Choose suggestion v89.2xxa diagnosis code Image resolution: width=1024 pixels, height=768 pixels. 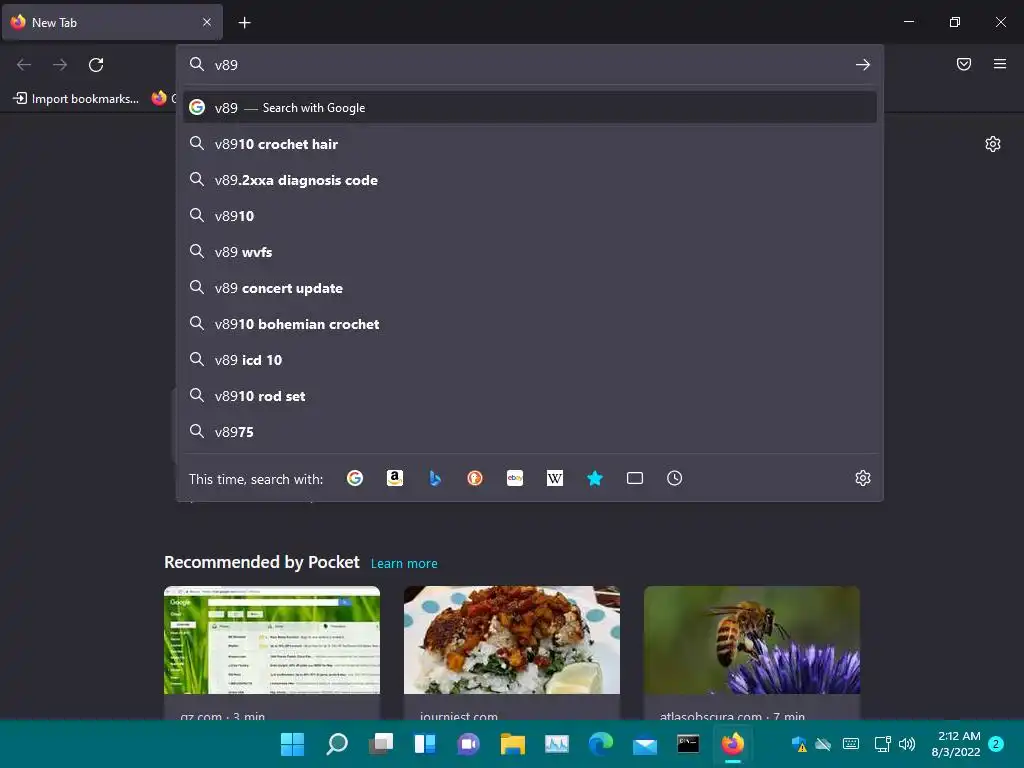pyautogui.click(x=530, y=180)
